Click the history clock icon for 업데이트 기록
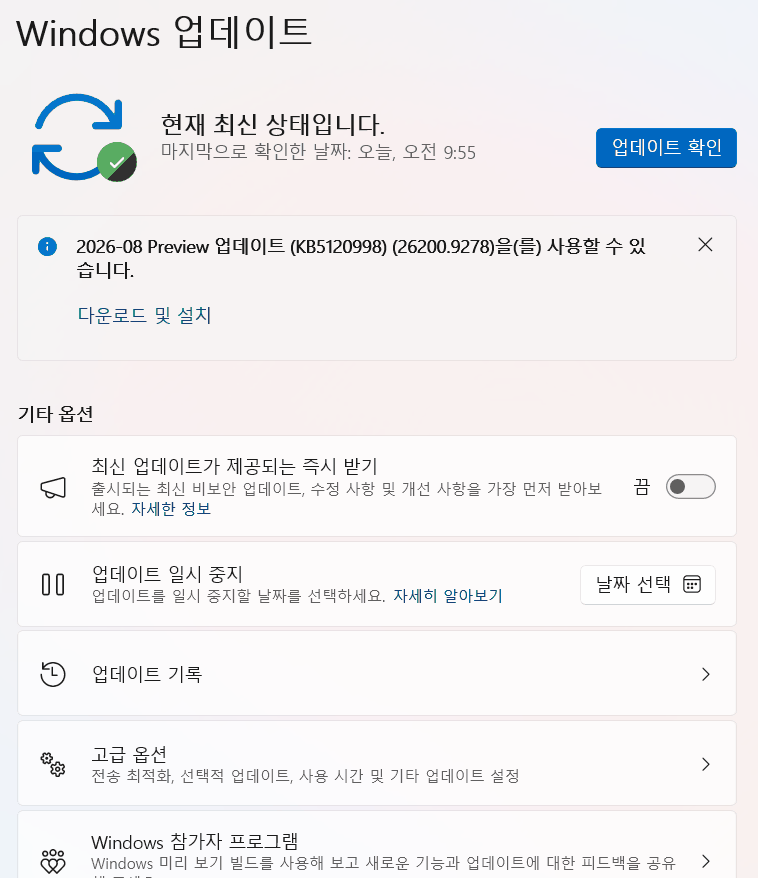The height and width of the screenshot is (878, 758). tap(53, 674)
